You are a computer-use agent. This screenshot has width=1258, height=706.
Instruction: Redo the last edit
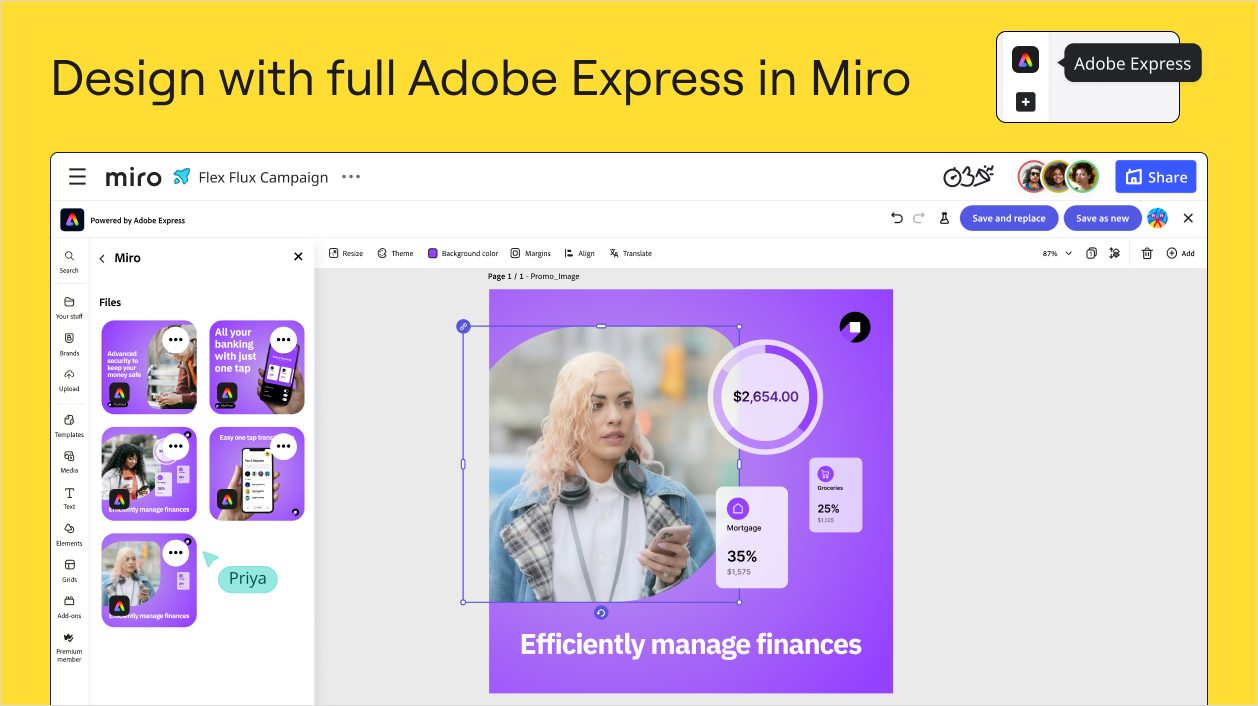pyautogui.click(x=919, y=218)
